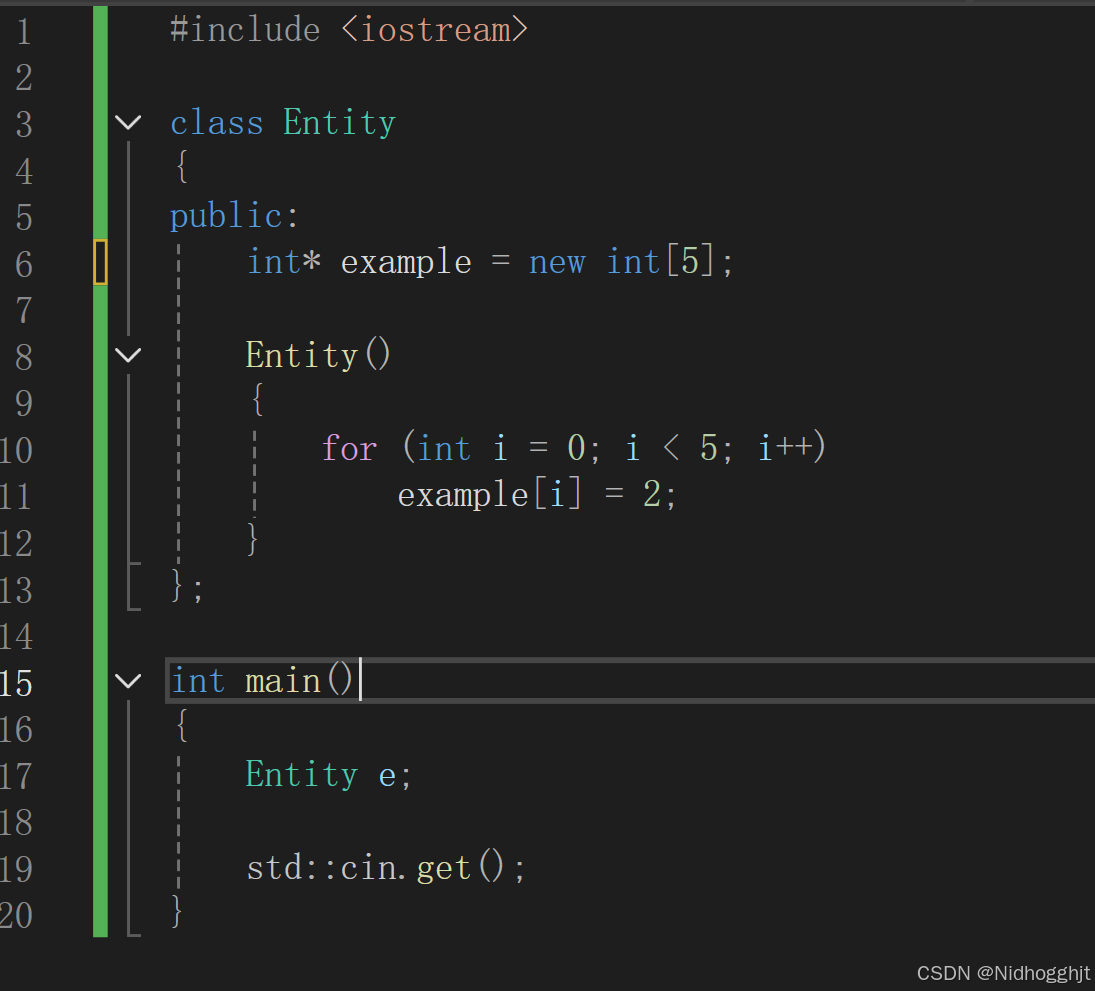The width and height of the screenshot is (1095, 991).
Task: Click the 'main' function name on line 15
Action: [283, 681]
